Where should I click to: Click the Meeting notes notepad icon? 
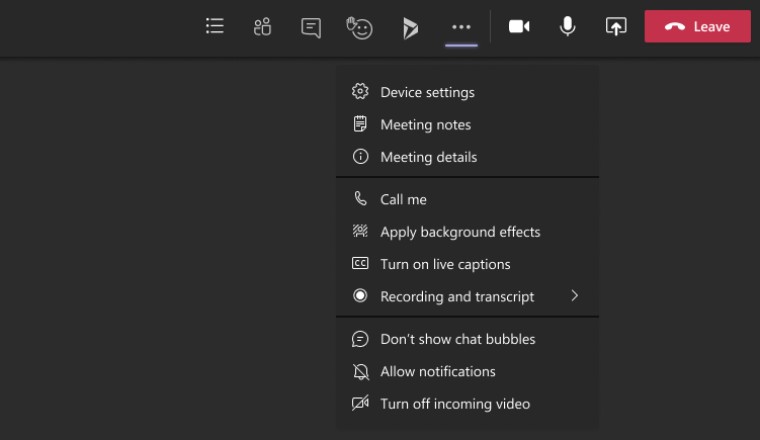pos(360,124)
